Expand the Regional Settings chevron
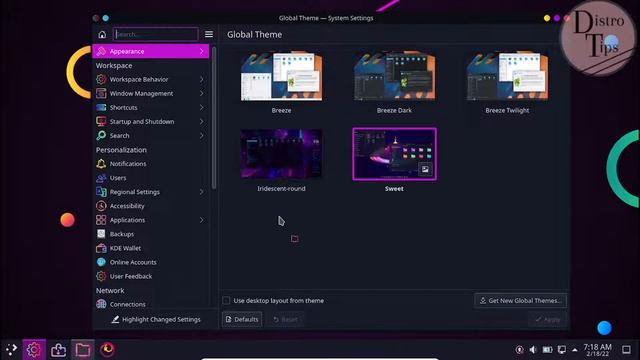 [202, 192]
